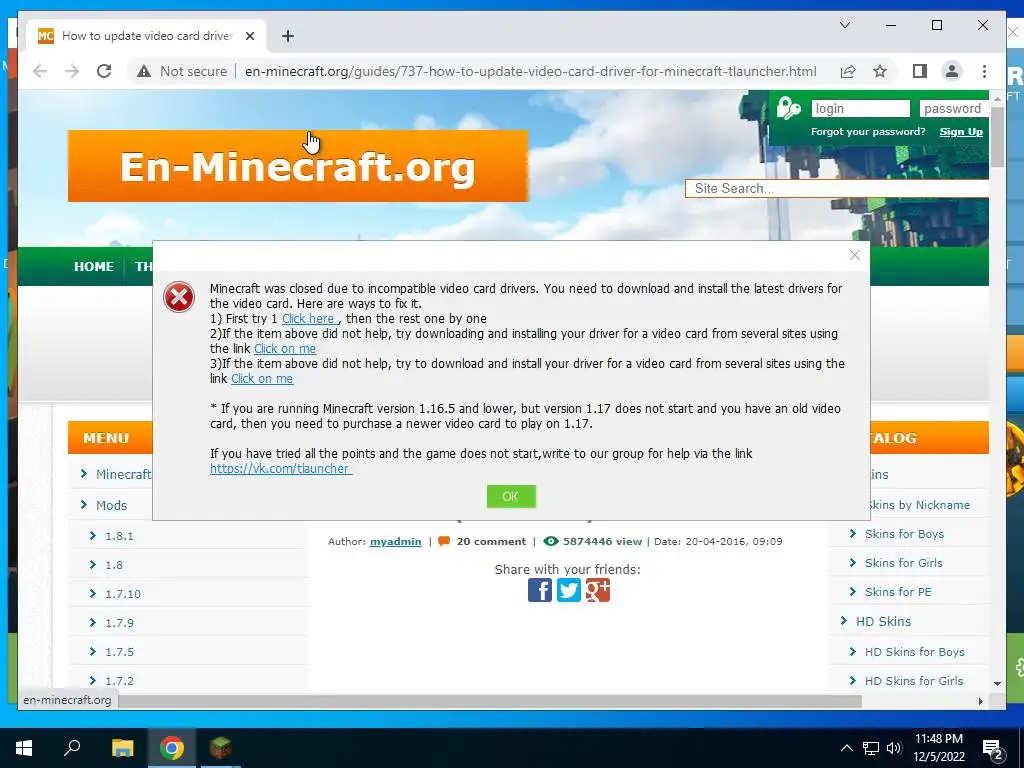Image resolution: width=1024 pixels, height=768 pixels.
Task: Open the Mods menu entry
Action: (111, 505)
